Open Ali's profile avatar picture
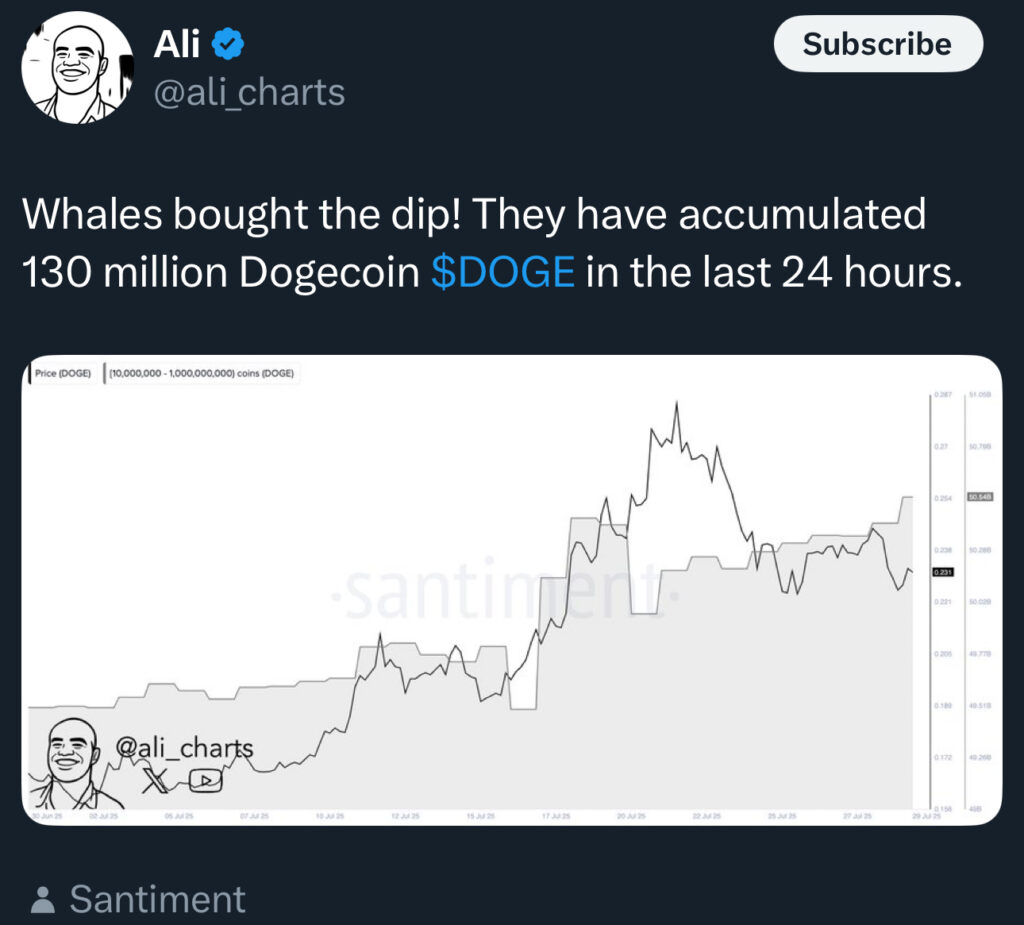 pos(77,68)
